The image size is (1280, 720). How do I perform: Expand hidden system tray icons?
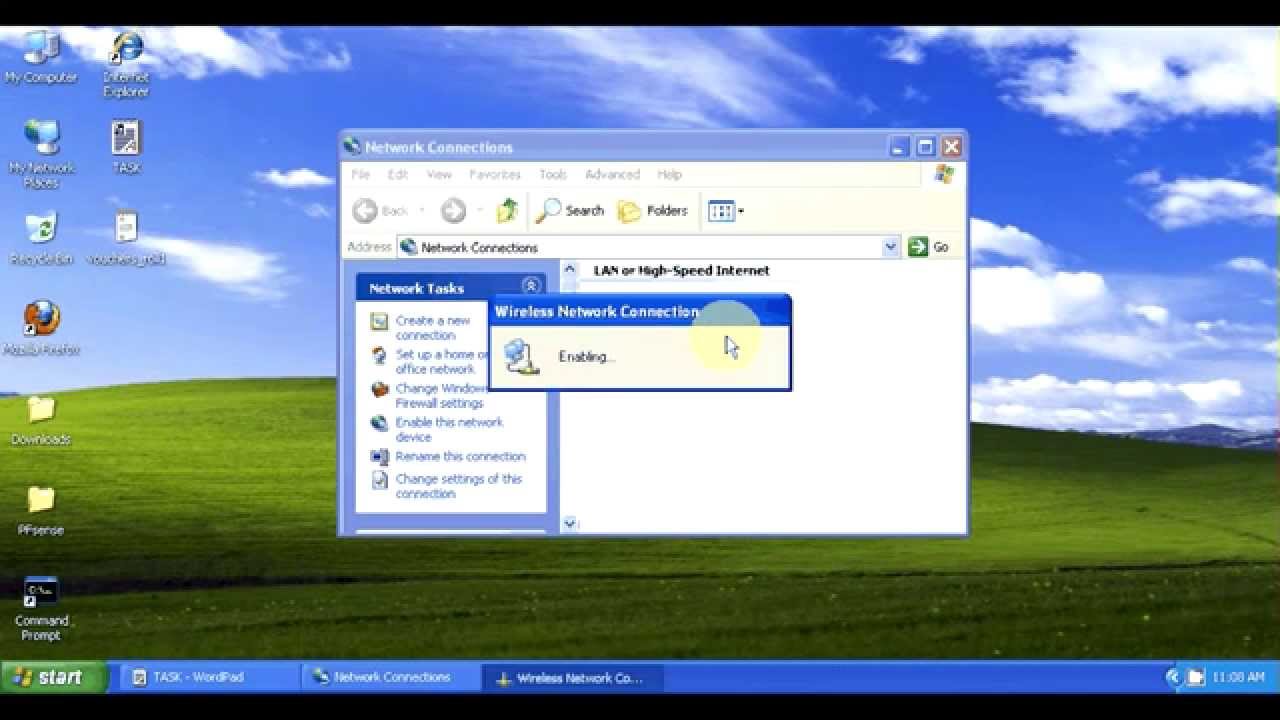click(x=1173, y=677)
